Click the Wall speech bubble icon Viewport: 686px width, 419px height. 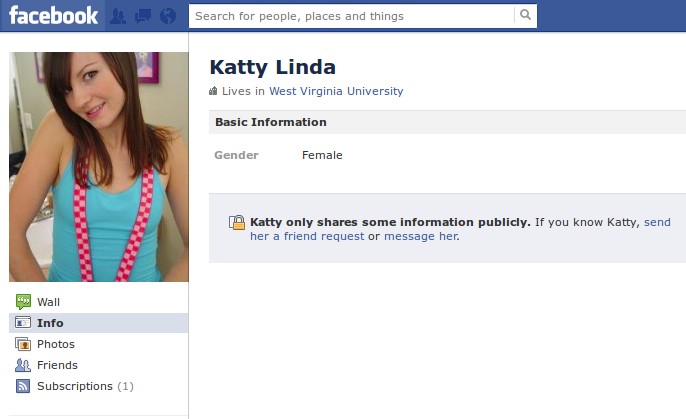point(23,302)
